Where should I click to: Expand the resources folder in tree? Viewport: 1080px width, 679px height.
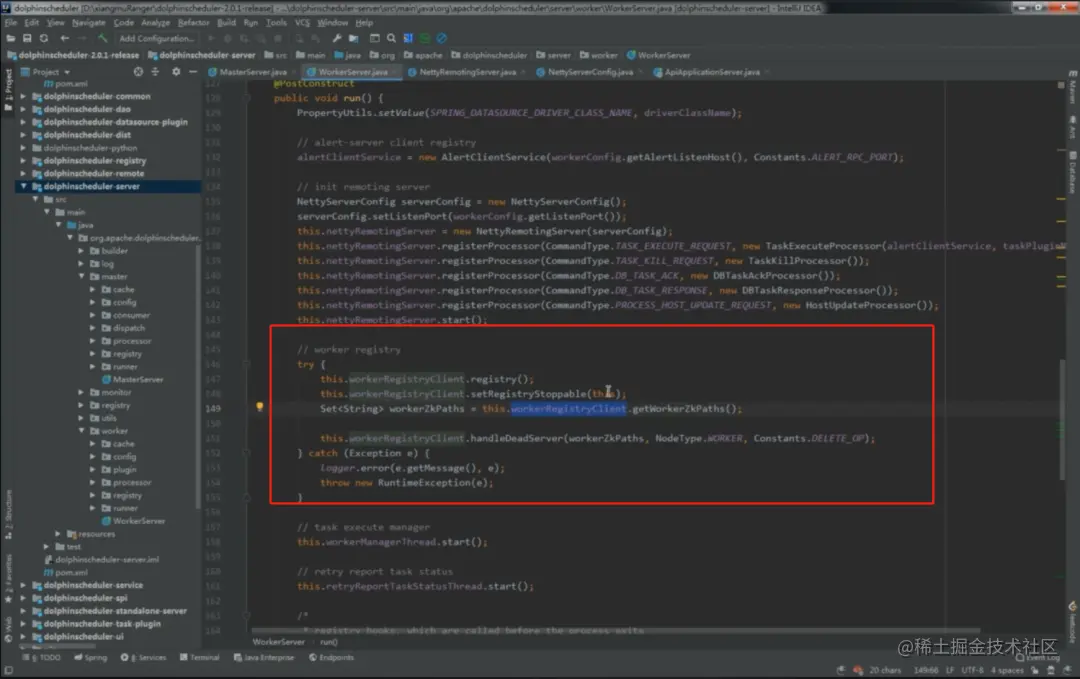coord(58,534)
